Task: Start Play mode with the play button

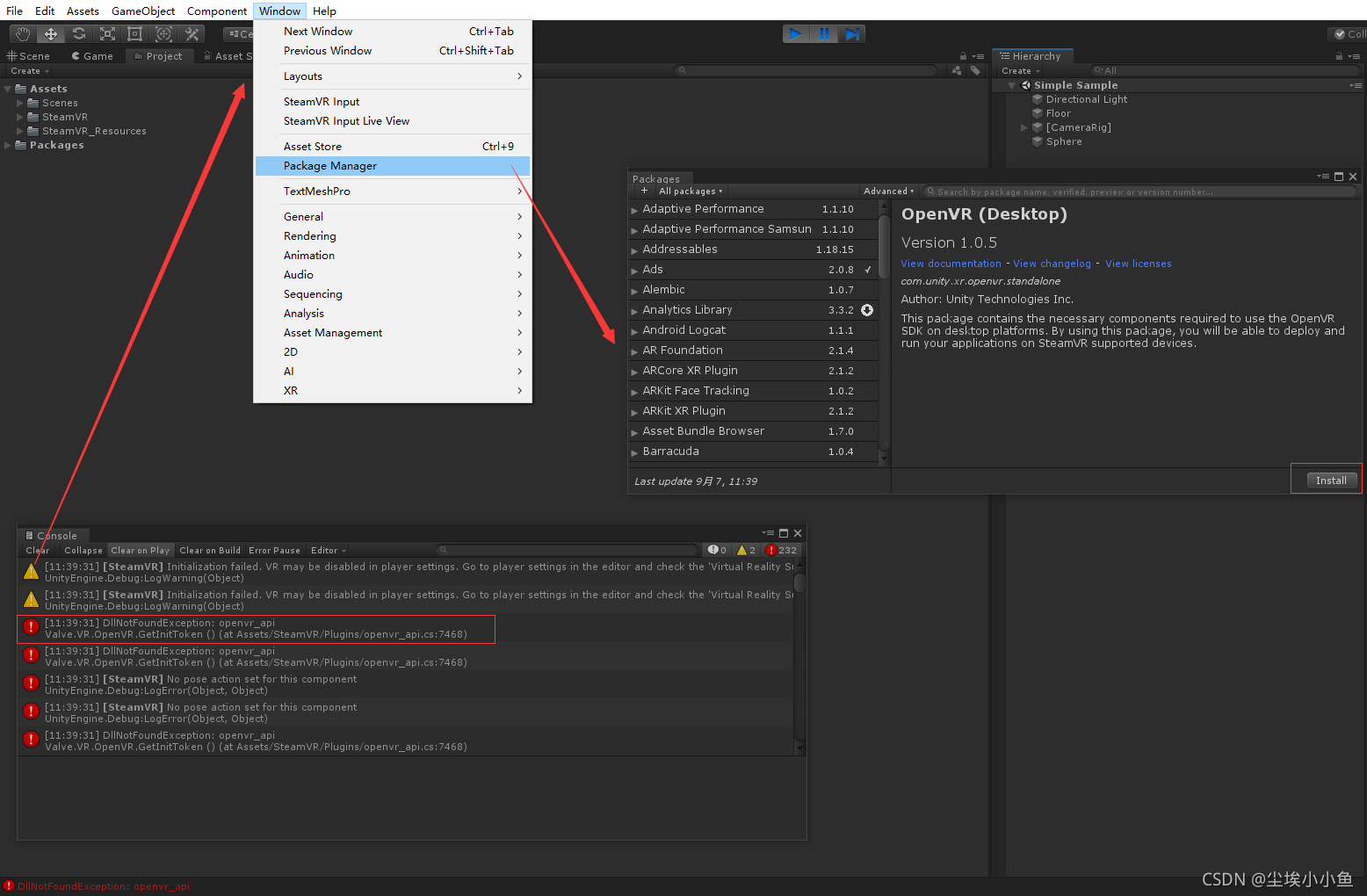Action: tap(796, 34)
